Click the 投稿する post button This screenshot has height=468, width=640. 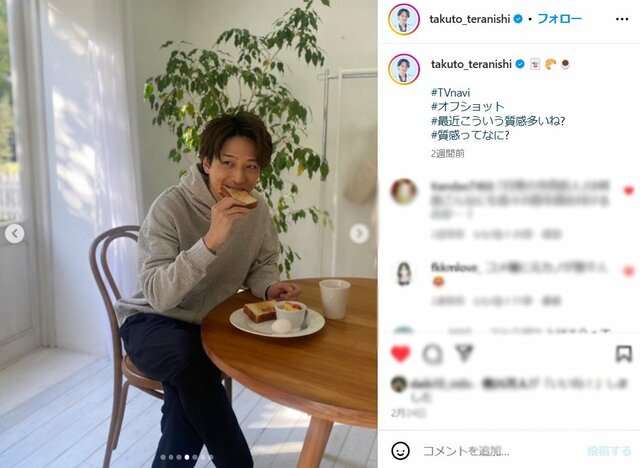pyautogui.click(x=609, y=451)
